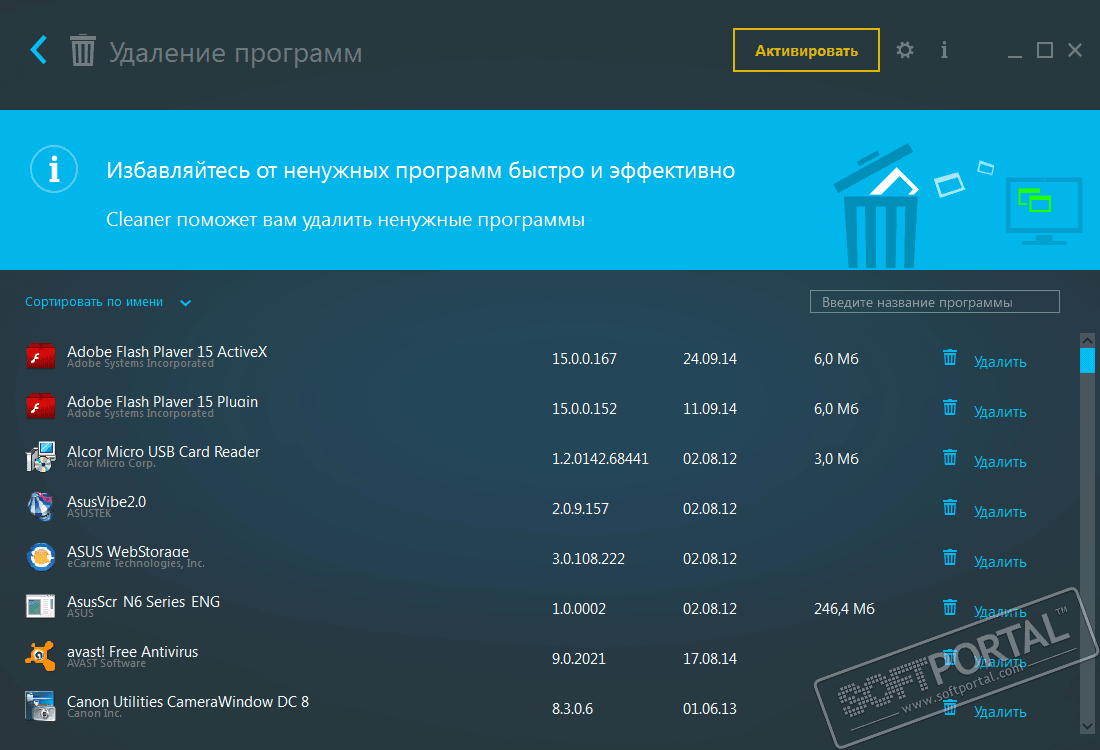Go back using the blue arrow
Image resolution: width=1100 pixels, height=750 pixels.
point(39,50)
